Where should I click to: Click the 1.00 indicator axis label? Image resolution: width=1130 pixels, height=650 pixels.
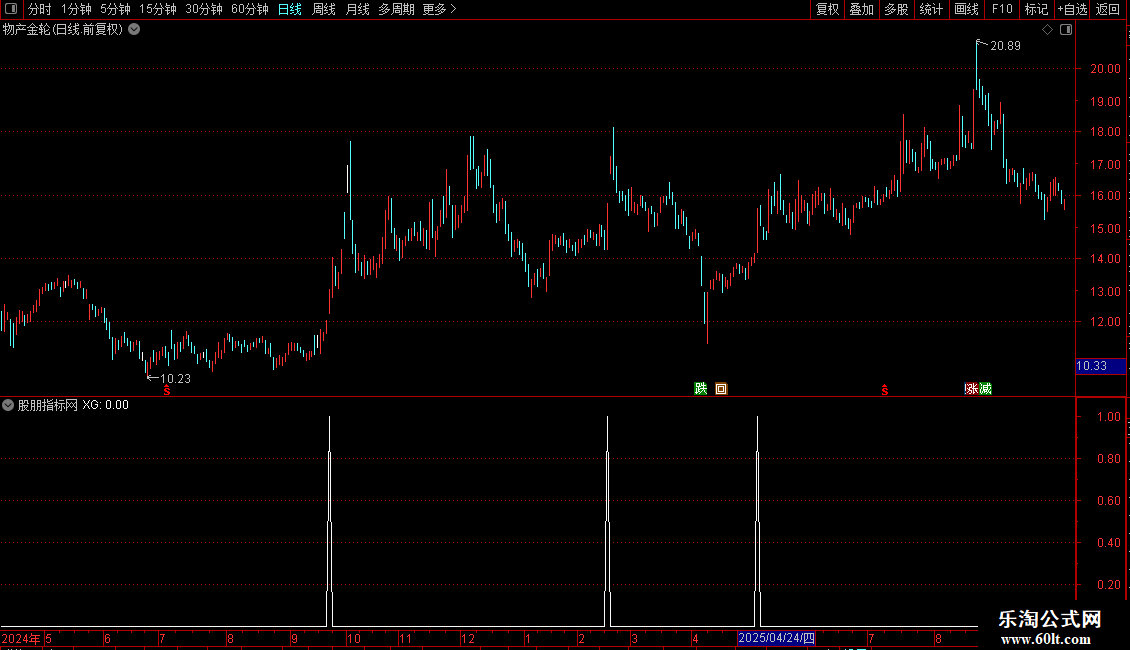[x=1108, y=417]
